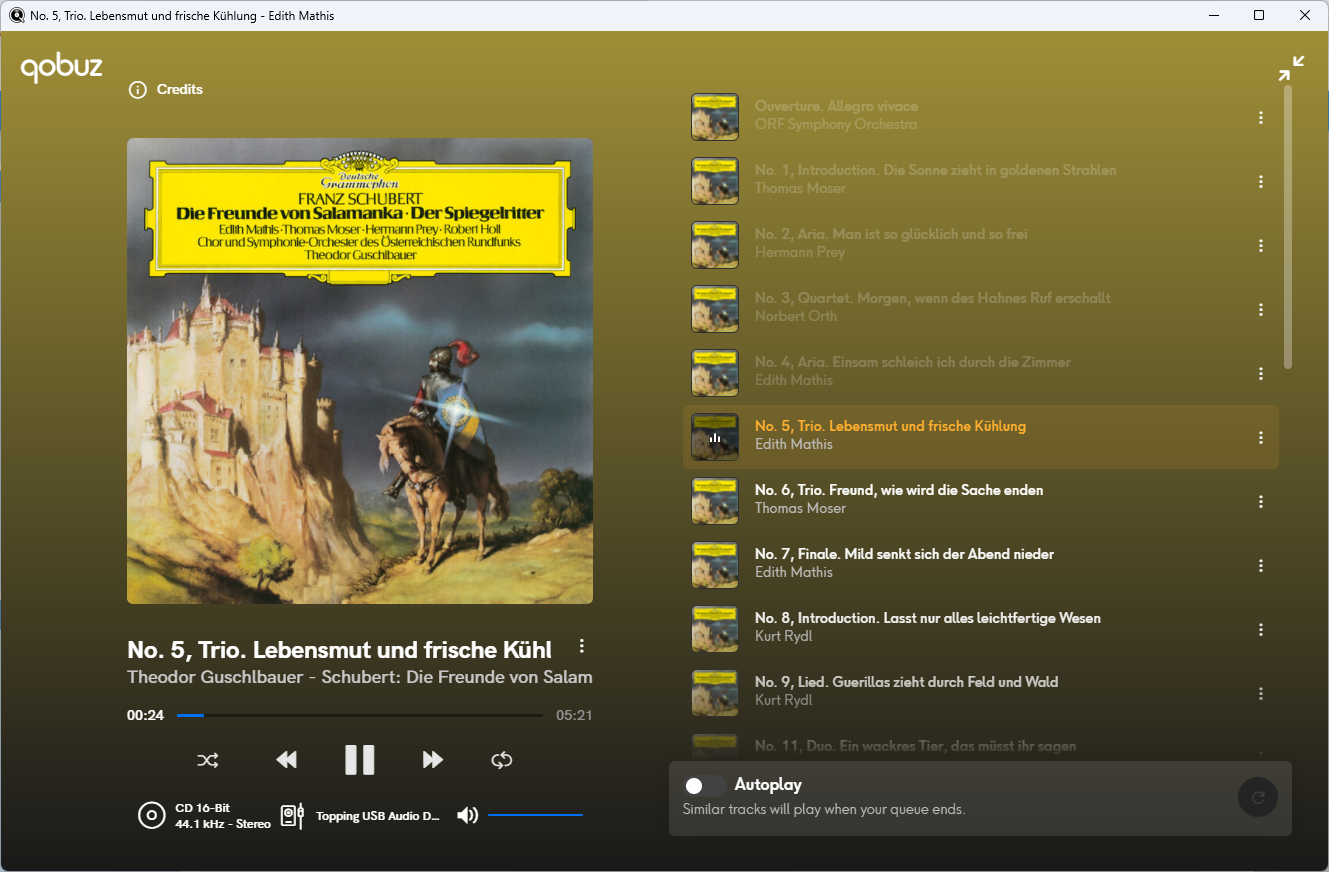Click the Qobuz logo

(x=62, y=67)
